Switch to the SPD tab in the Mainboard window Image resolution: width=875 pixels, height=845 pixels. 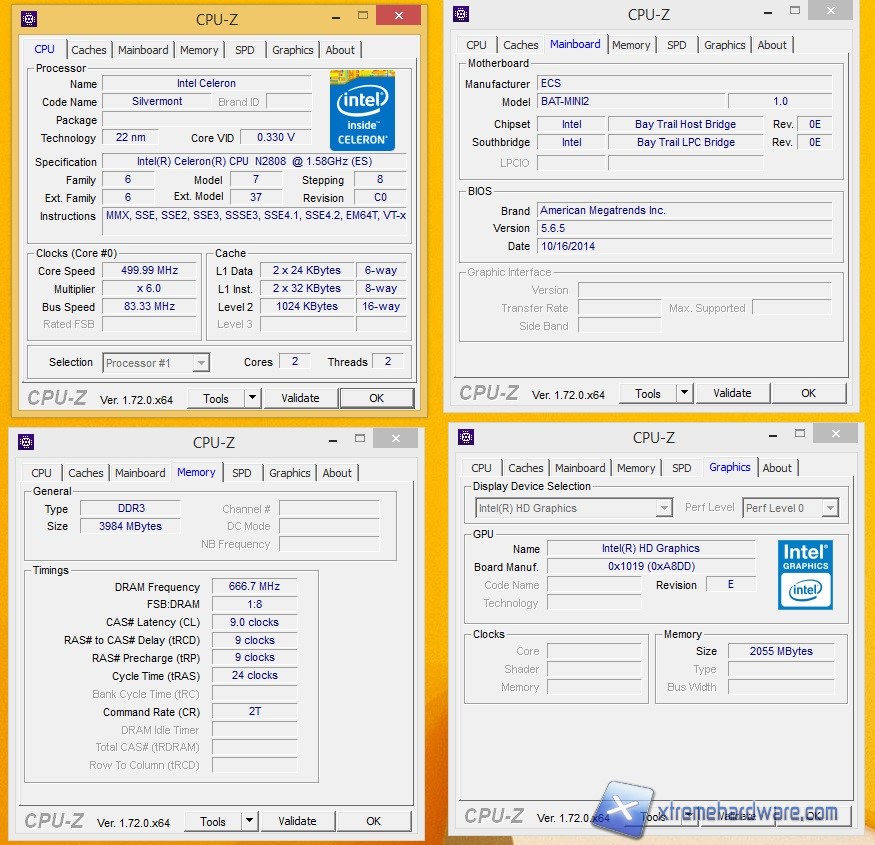677,45
